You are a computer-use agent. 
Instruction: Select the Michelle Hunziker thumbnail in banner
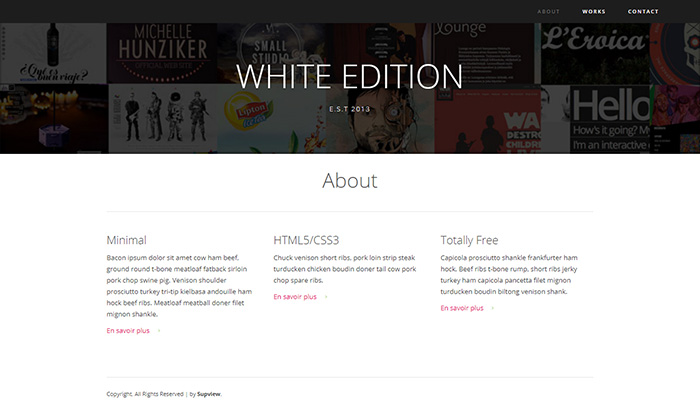162,54
